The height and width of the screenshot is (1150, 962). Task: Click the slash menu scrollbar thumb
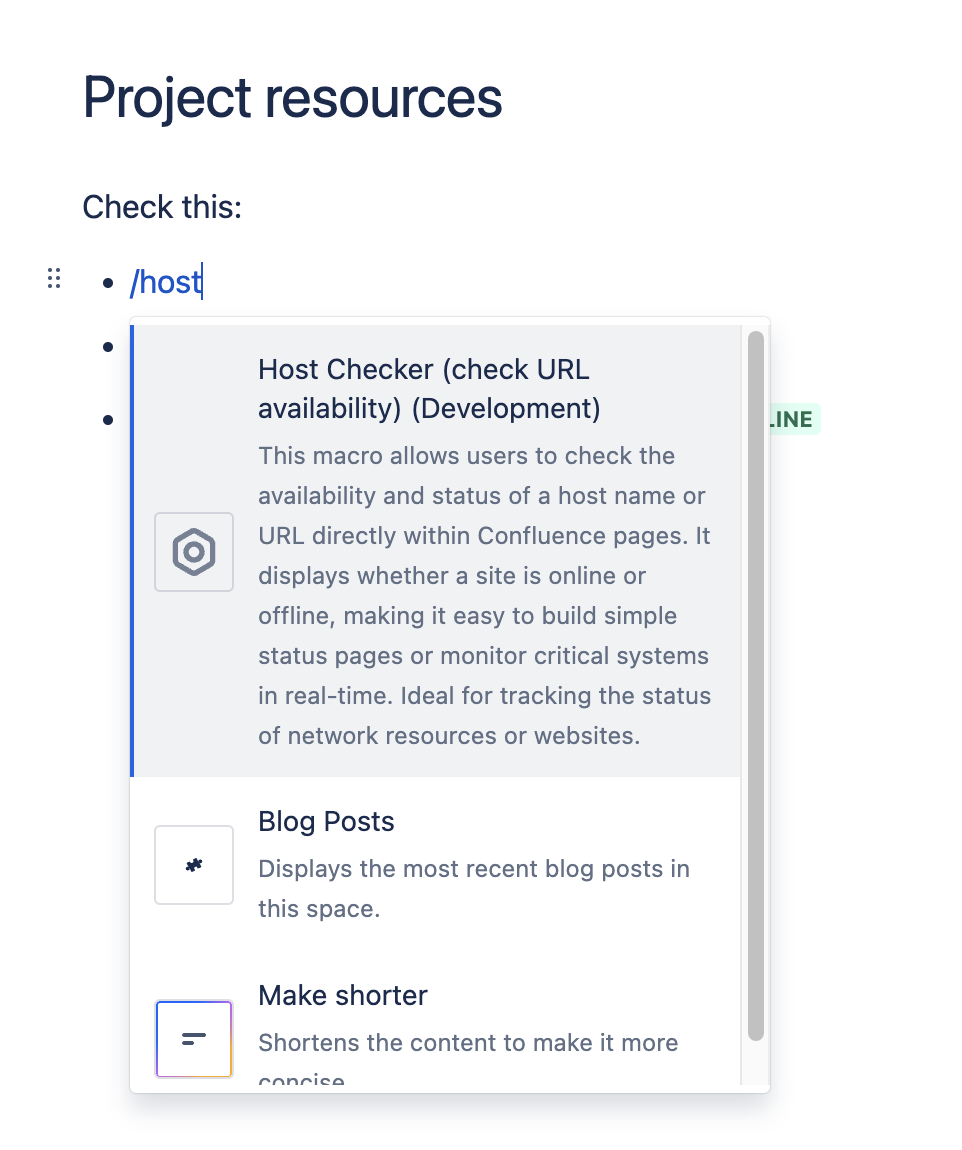click(x=756, y=680)
